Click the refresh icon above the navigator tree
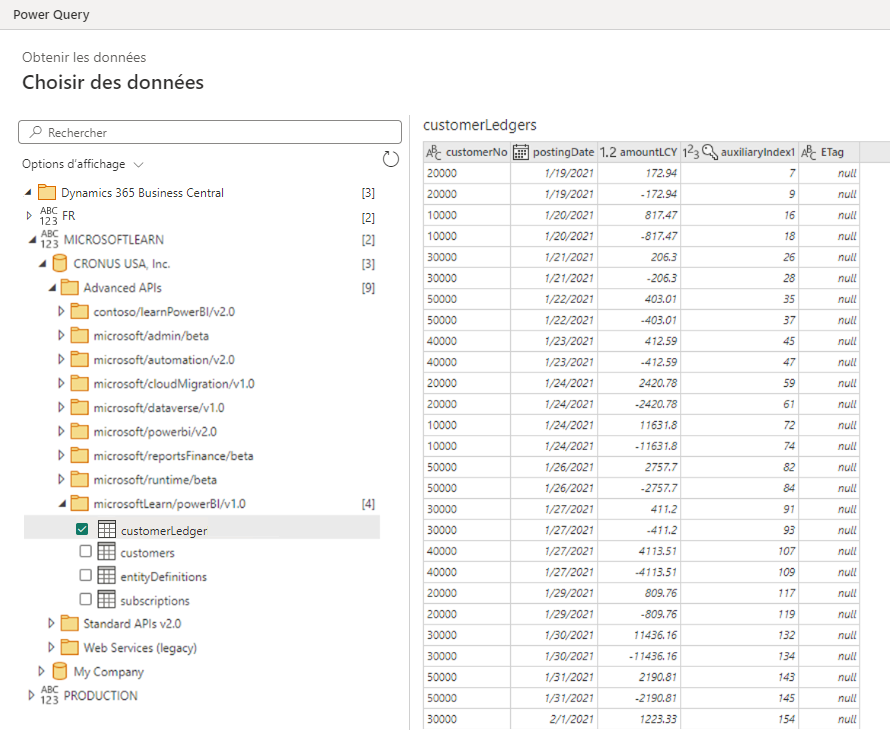This screenshot has width=890, height=730. (391, 159)
